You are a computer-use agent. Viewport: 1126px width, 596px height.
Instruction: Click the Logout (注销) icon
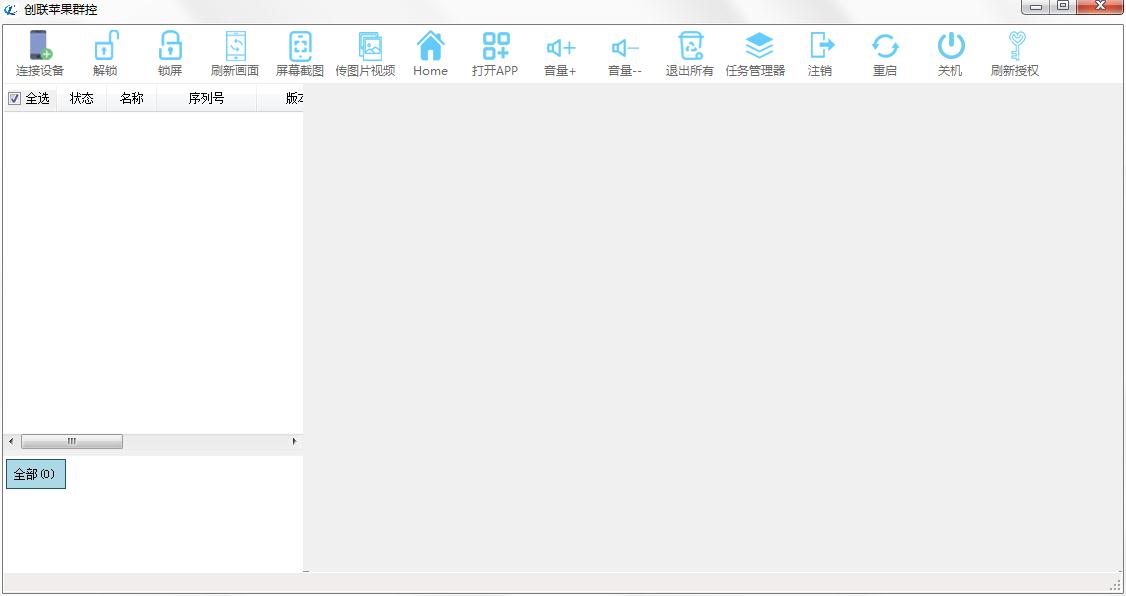tap(820, 54)
